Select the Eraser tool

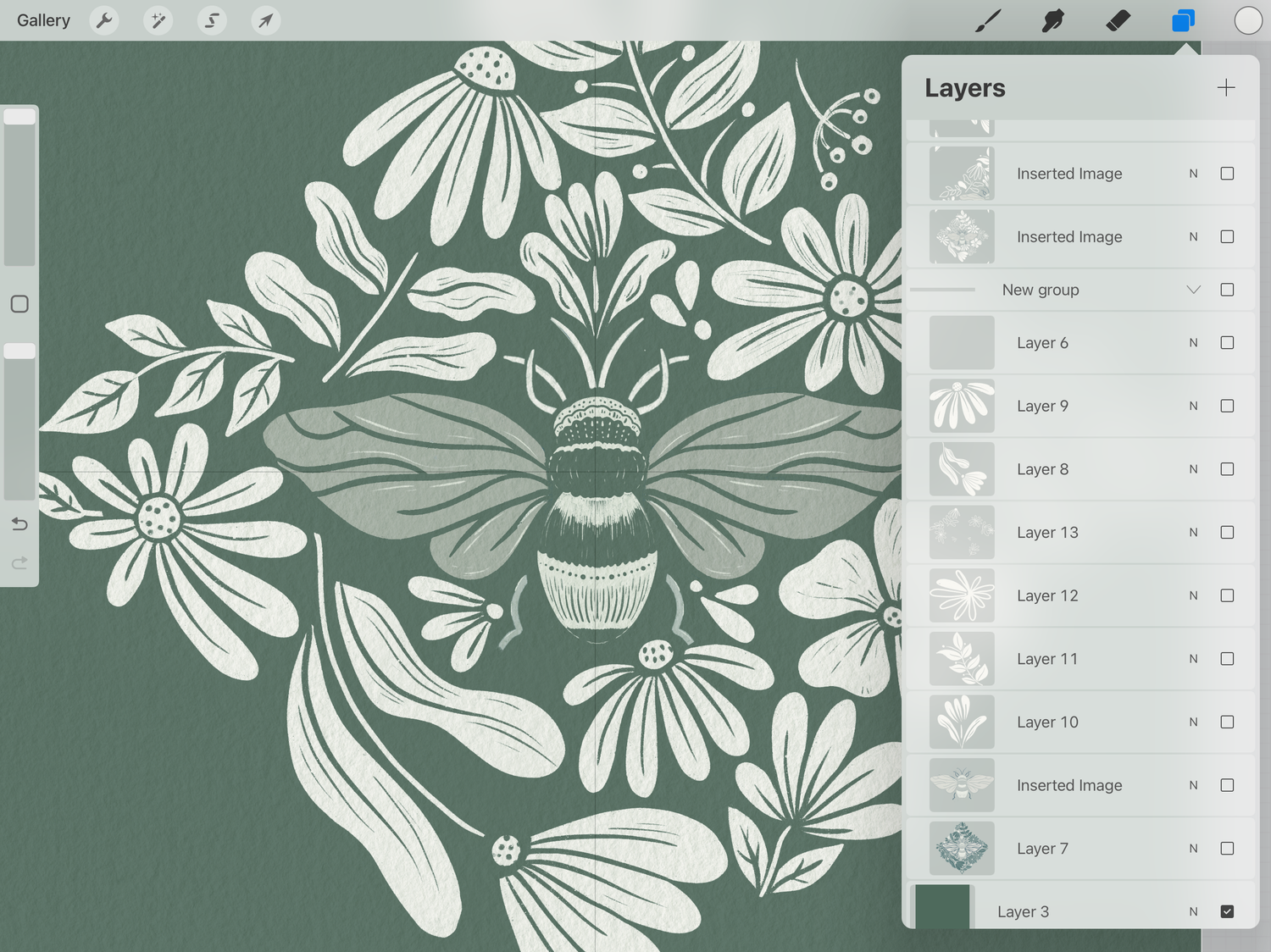pos(1118,20)
